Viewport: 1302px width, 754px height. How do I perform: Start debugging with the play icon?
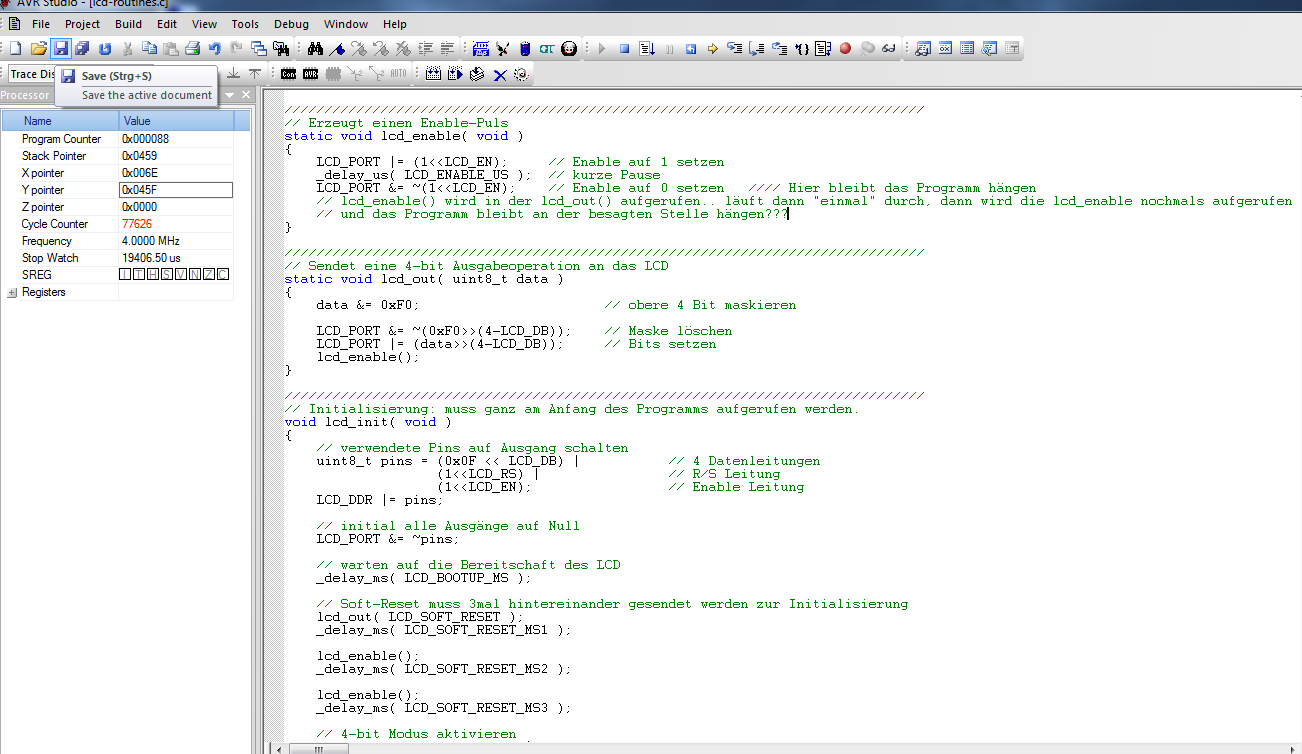602,48
